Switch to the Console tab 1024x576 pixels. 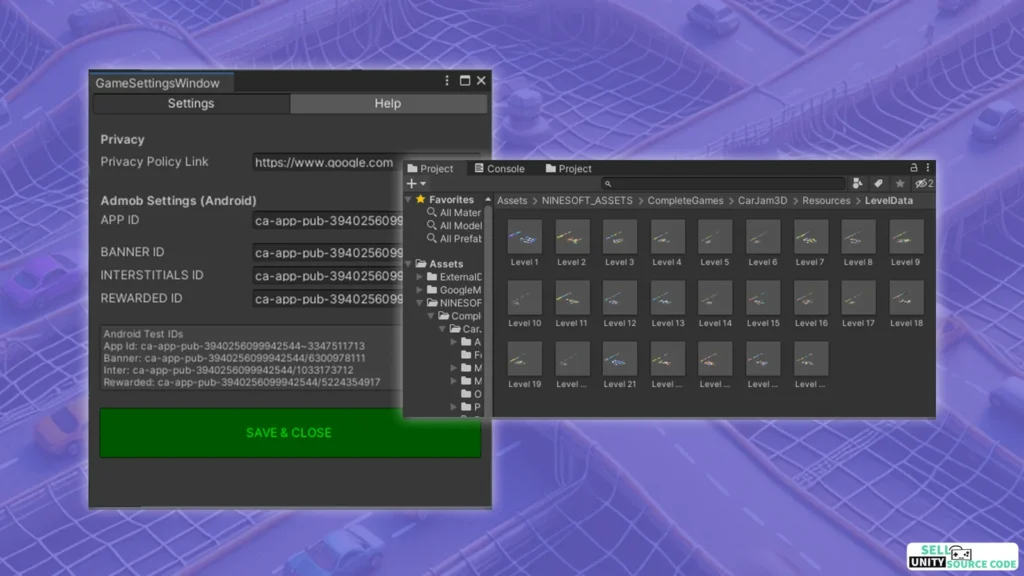click(499, 168)
